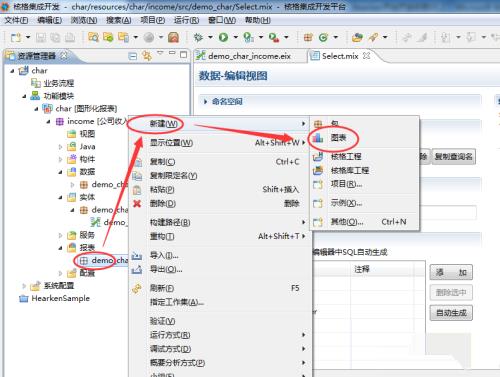
Task: Open the 文件(F) menu
Action: [x=16, y=20]
